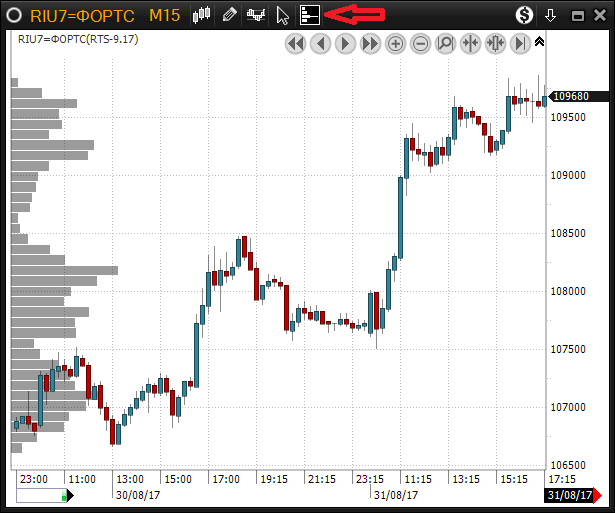Open the chart type candlestick icon
The image size is (615, 513).
[x=202, y=15]
